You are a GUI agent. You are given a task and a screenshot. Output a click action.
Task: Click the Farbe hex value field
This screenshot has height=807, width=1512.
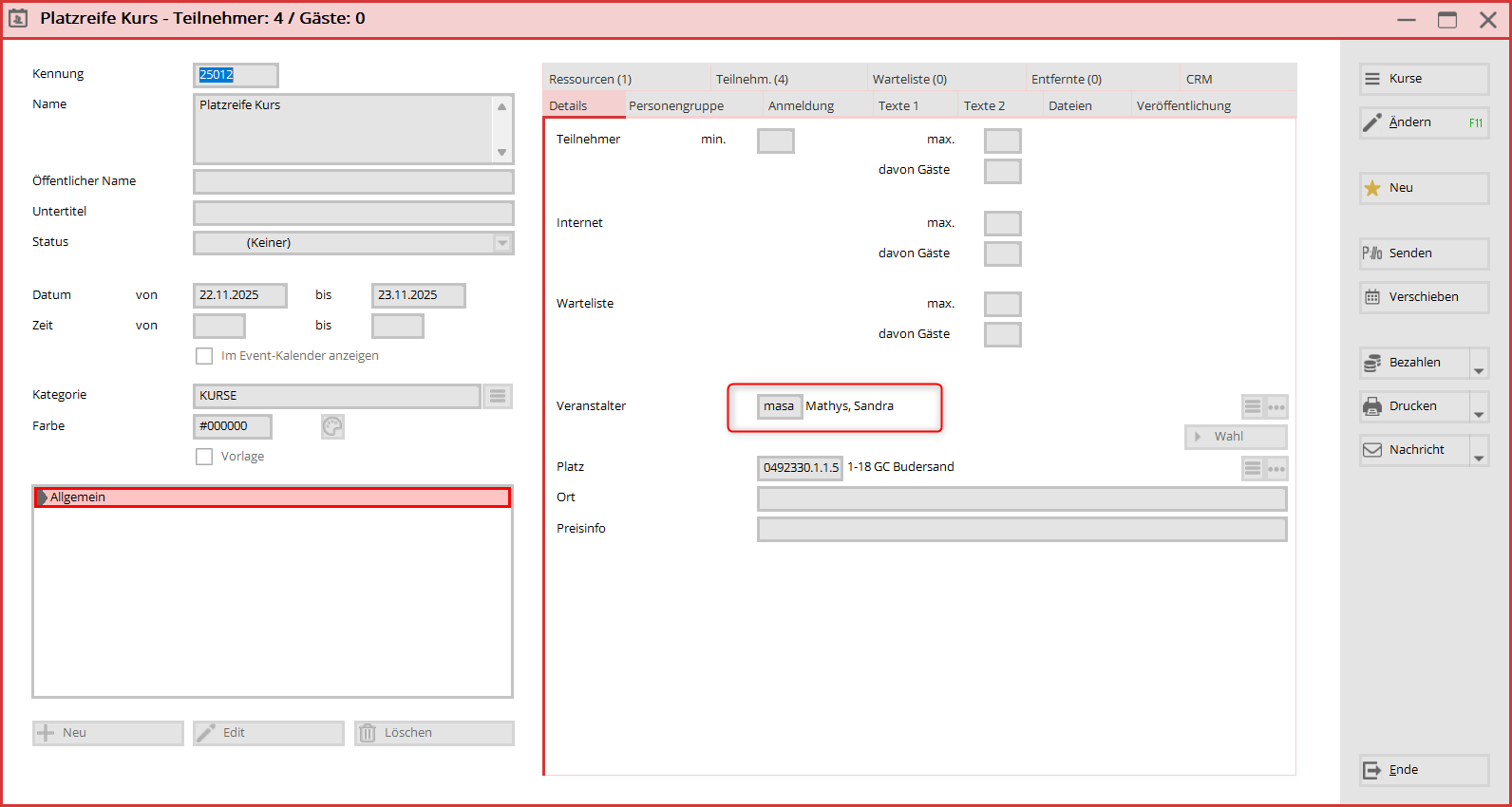(x=233, y=426)
